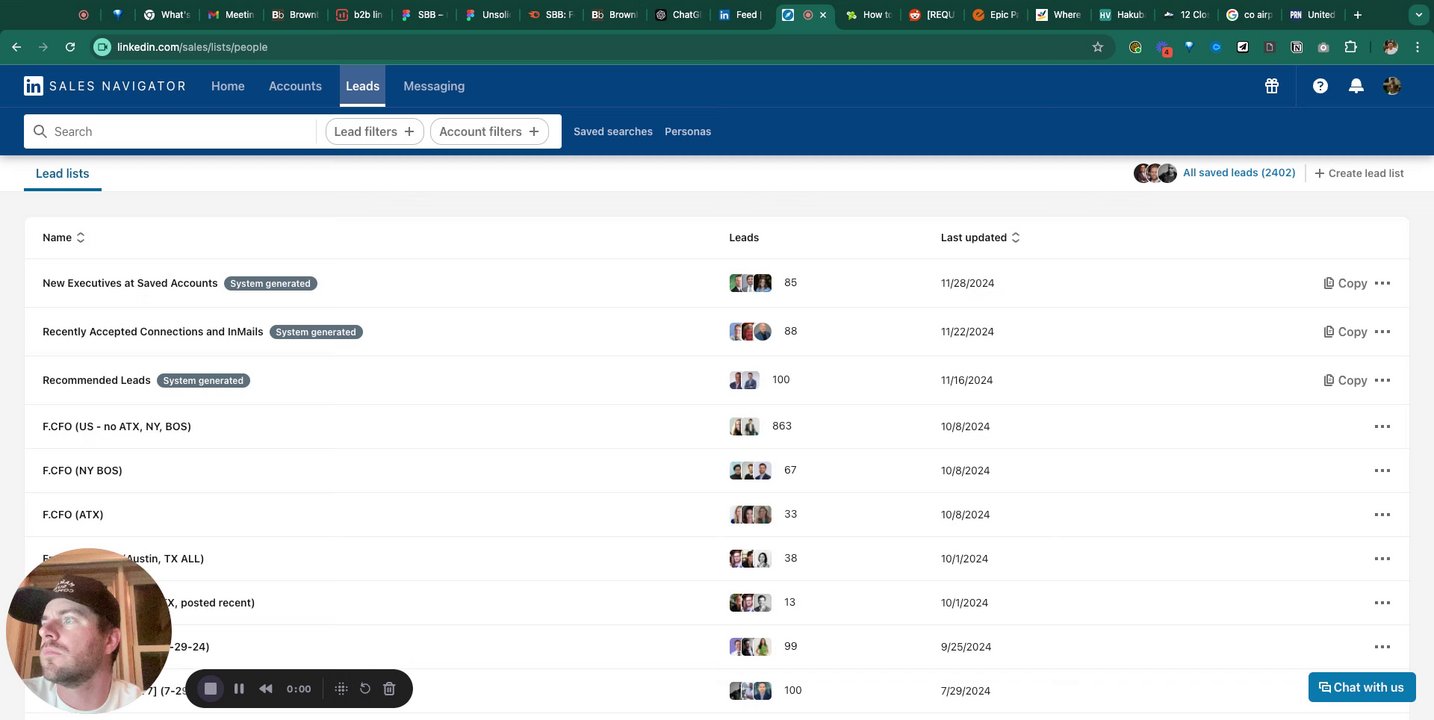
Task: Close the active browser tab
Action: [x=823, y=15]
